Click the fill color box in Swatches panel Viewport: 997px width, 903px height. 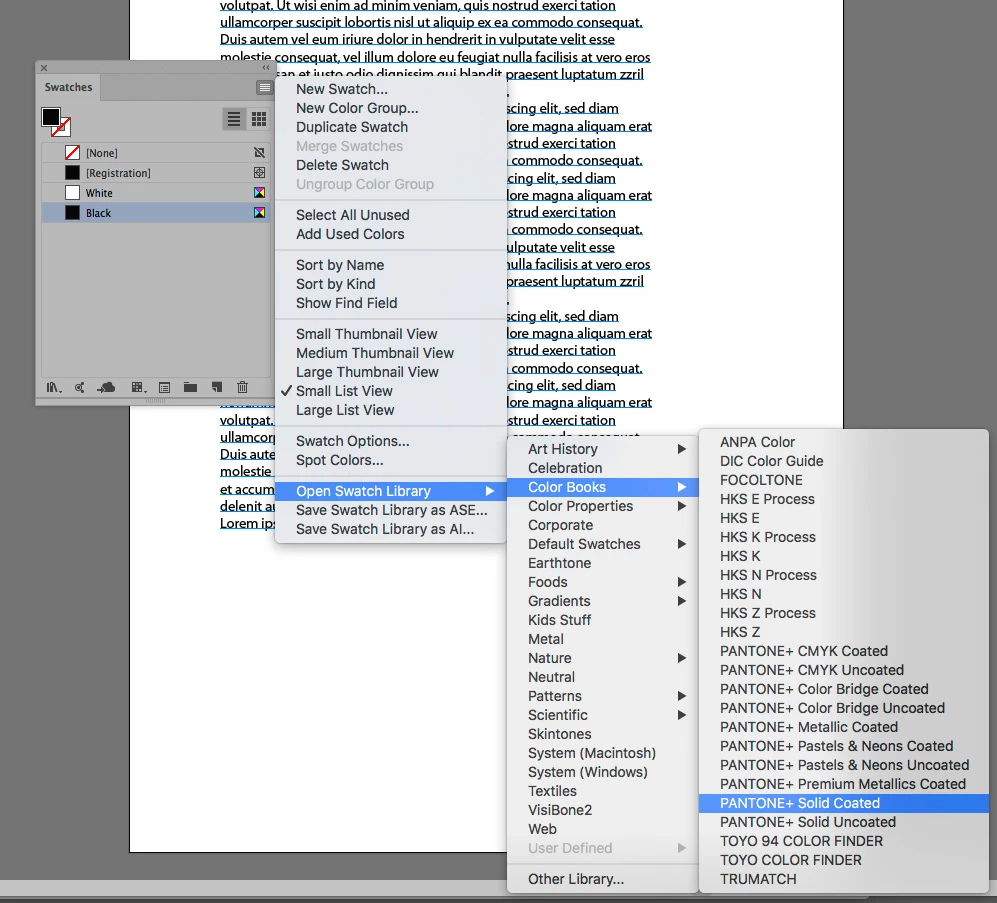50,117
